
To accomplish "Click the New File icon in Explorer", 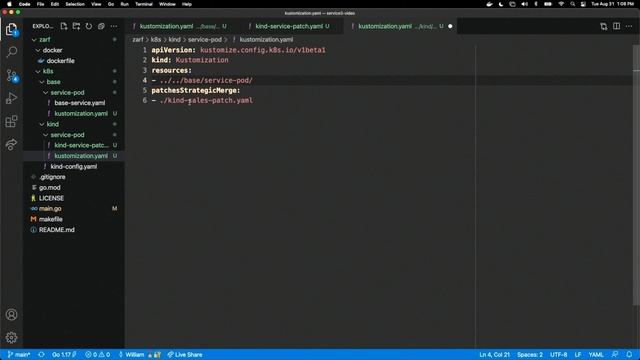I will 64,26.
